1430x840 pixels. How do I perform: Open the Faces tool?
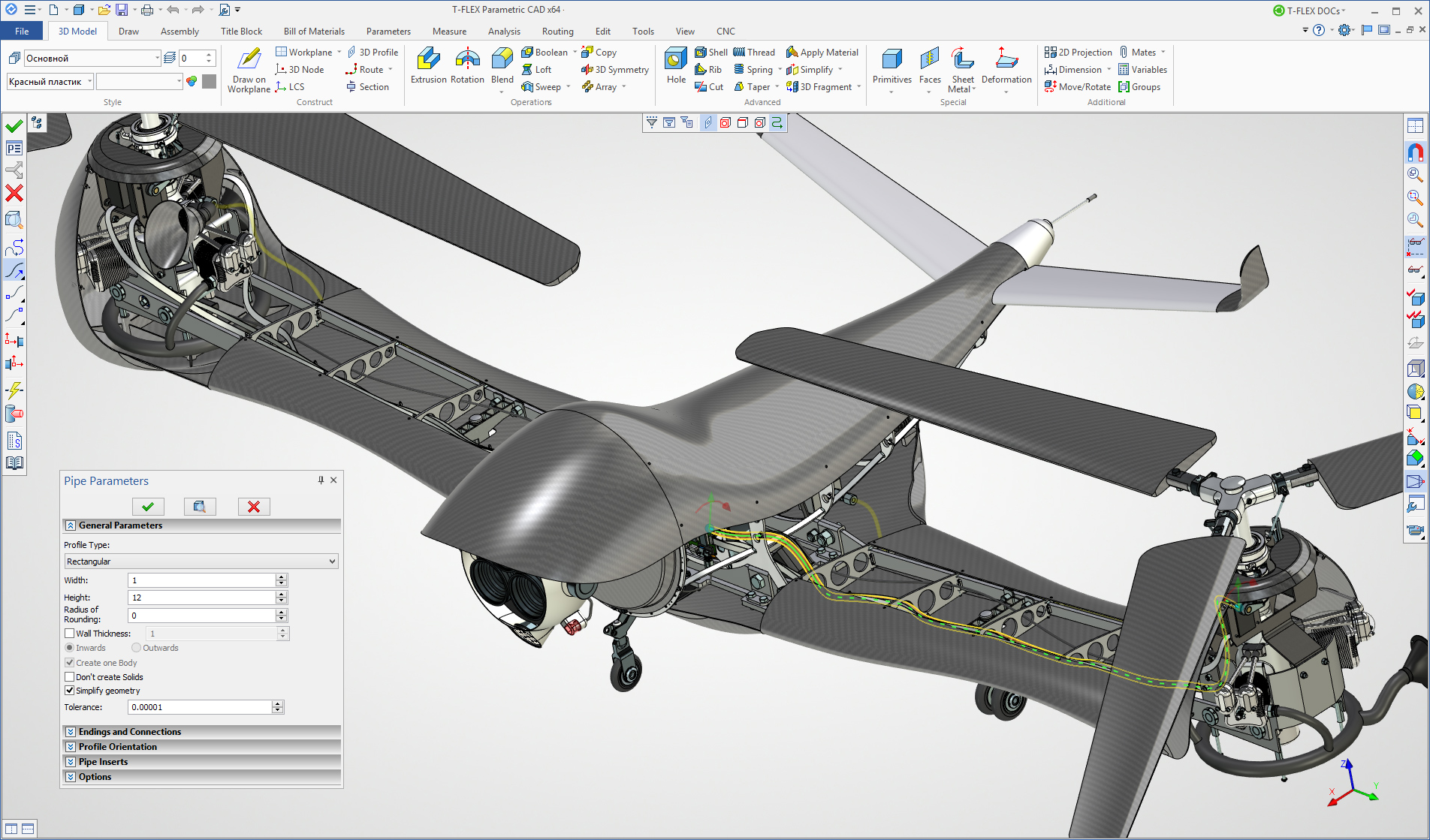click(x=930, y=65)
